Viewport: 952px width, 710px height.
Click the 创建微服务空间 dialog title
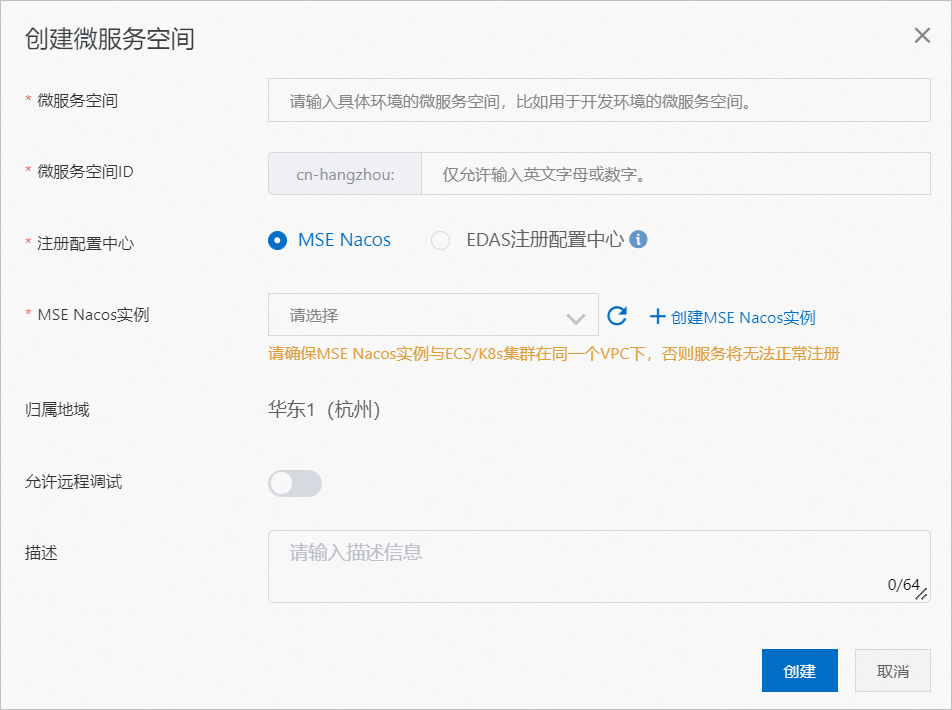tap(109, 39)
